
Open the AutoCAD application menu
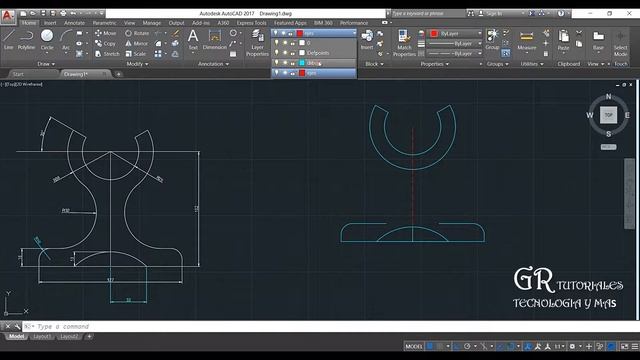(8, 16)
